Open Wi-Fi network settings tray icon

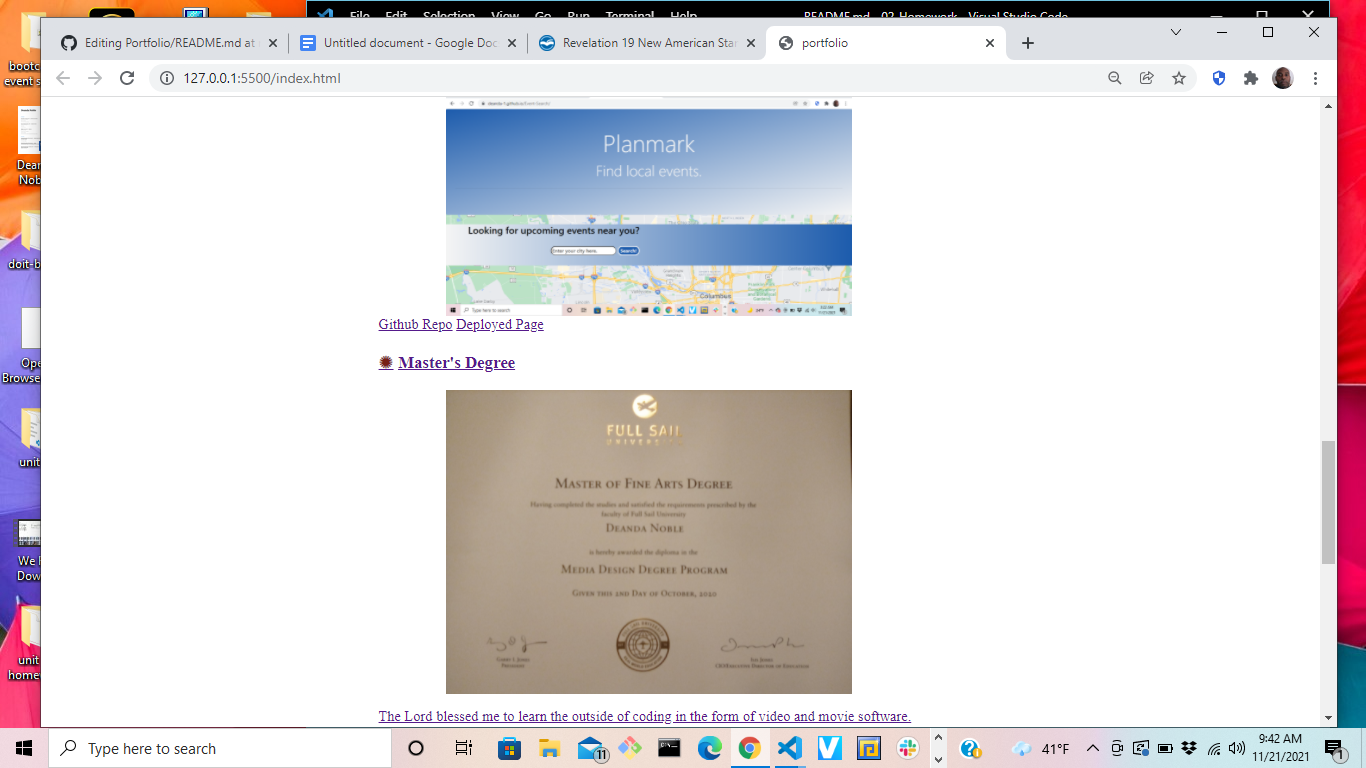[1214, 748]
